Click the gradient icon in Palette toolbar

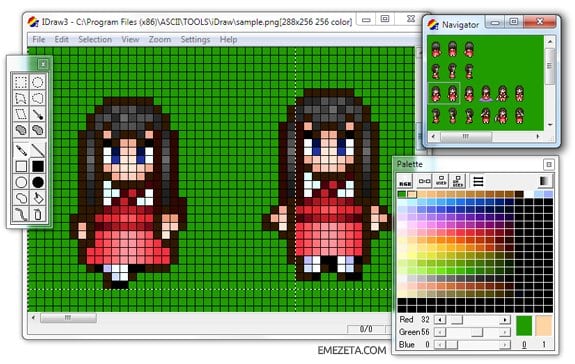[x=544, y=181]
